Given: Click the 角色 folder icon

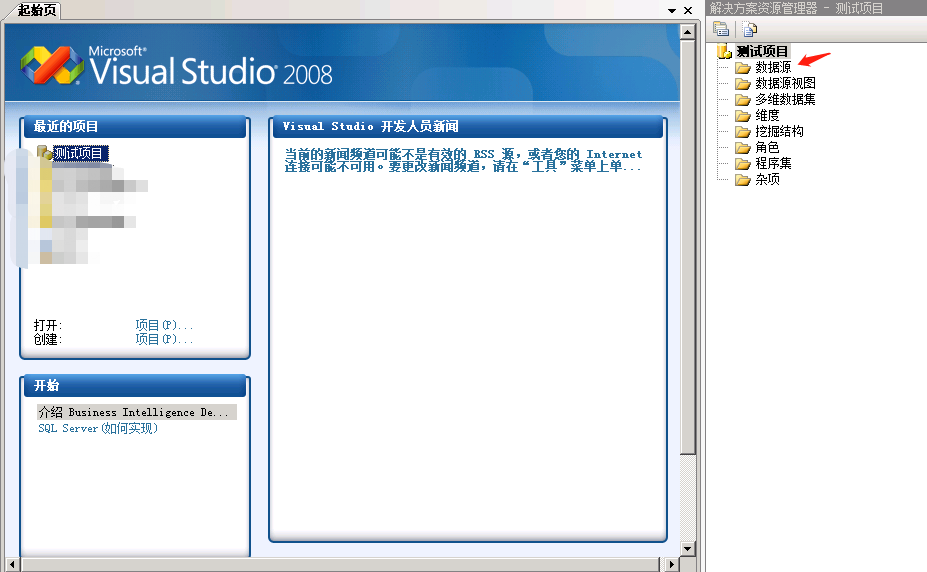Looking at the screenshot, I should point(743,148).
